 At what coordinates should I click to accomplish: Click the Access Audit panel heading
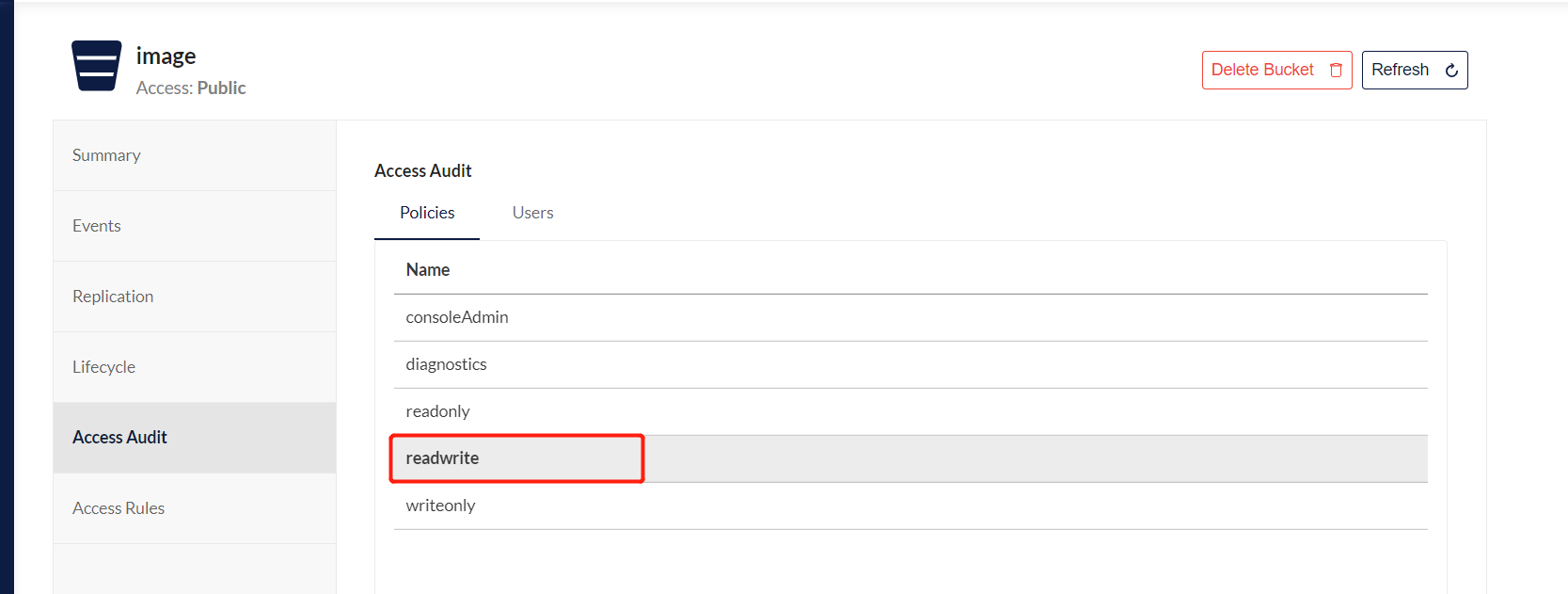(423, 171)
